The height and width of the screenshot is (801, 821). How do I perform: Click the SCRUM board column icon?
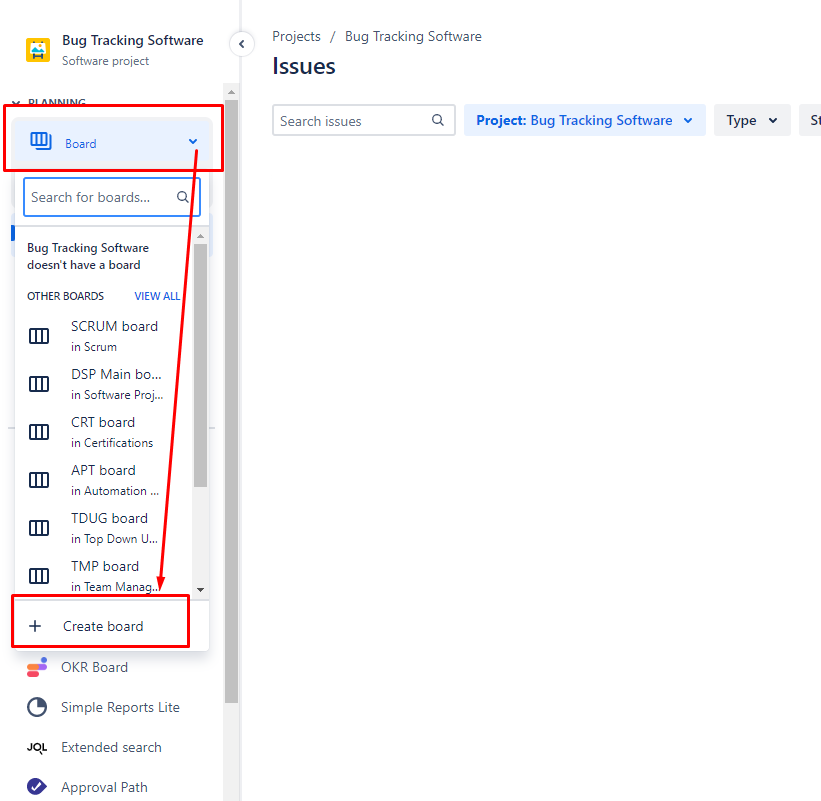click(x=39, y=336)
